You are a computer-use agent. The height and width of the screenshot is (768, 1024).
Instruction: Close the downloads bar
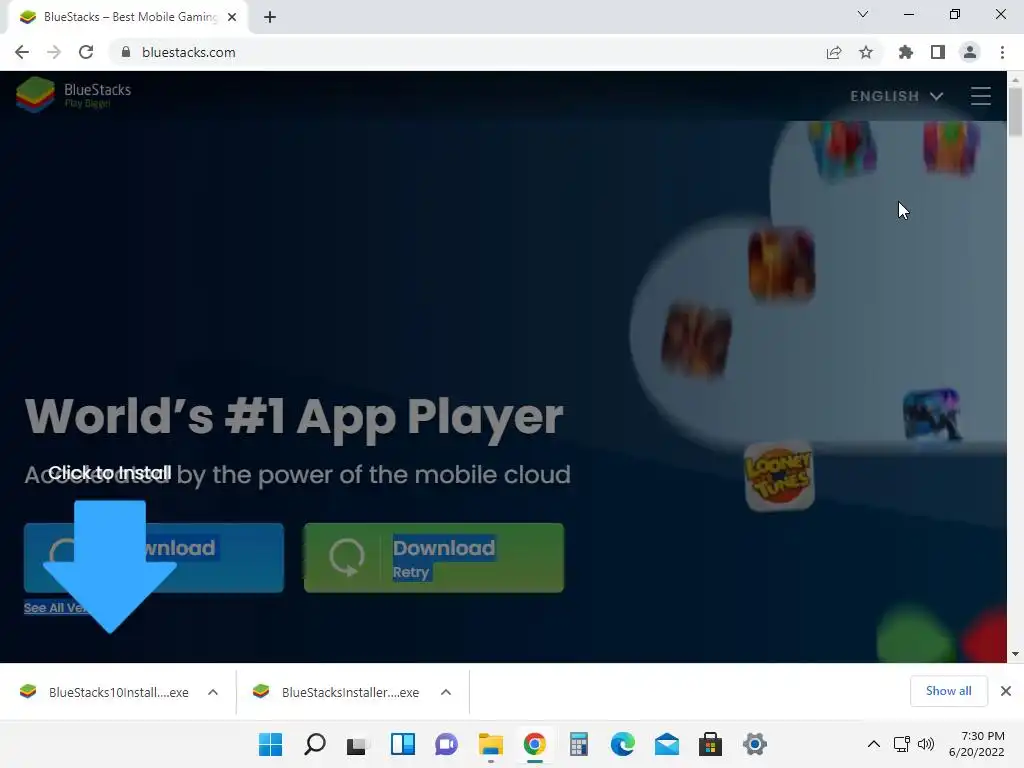click(x=1006, y=691)
